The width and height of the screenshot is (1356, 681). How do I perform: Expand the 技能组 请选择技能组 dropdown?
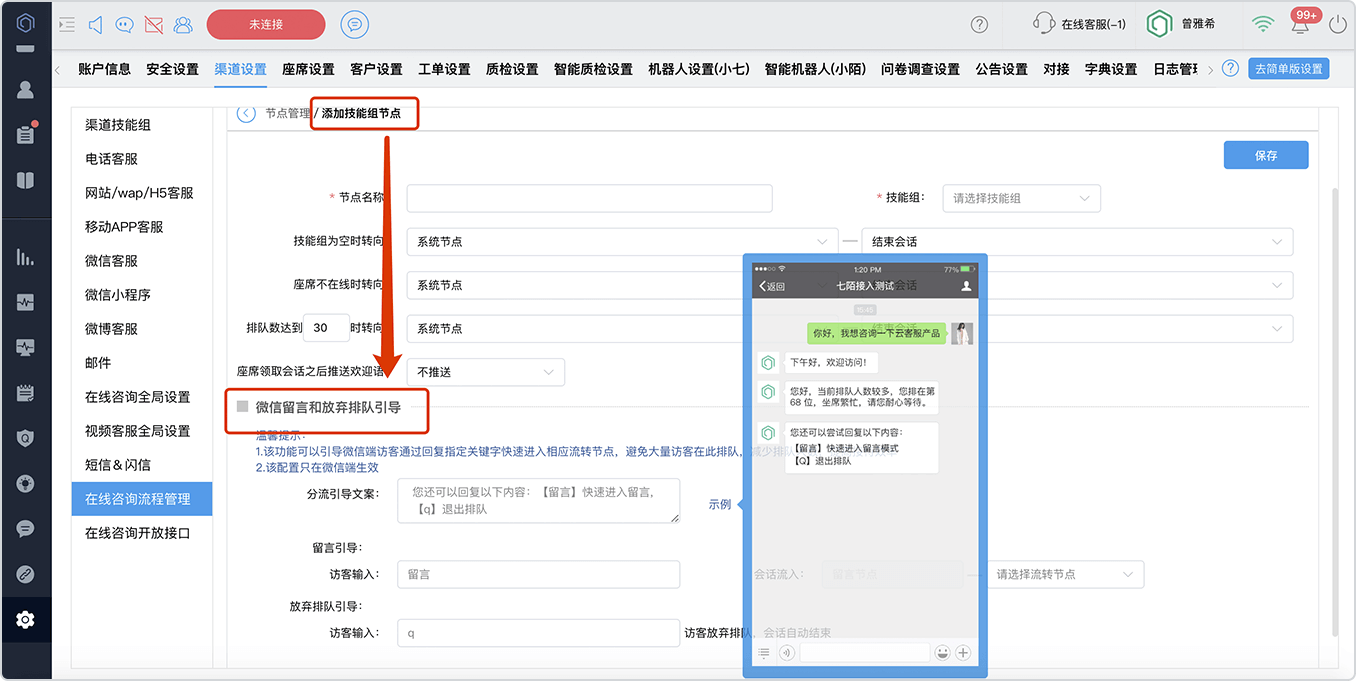[x=1021, y=198]
